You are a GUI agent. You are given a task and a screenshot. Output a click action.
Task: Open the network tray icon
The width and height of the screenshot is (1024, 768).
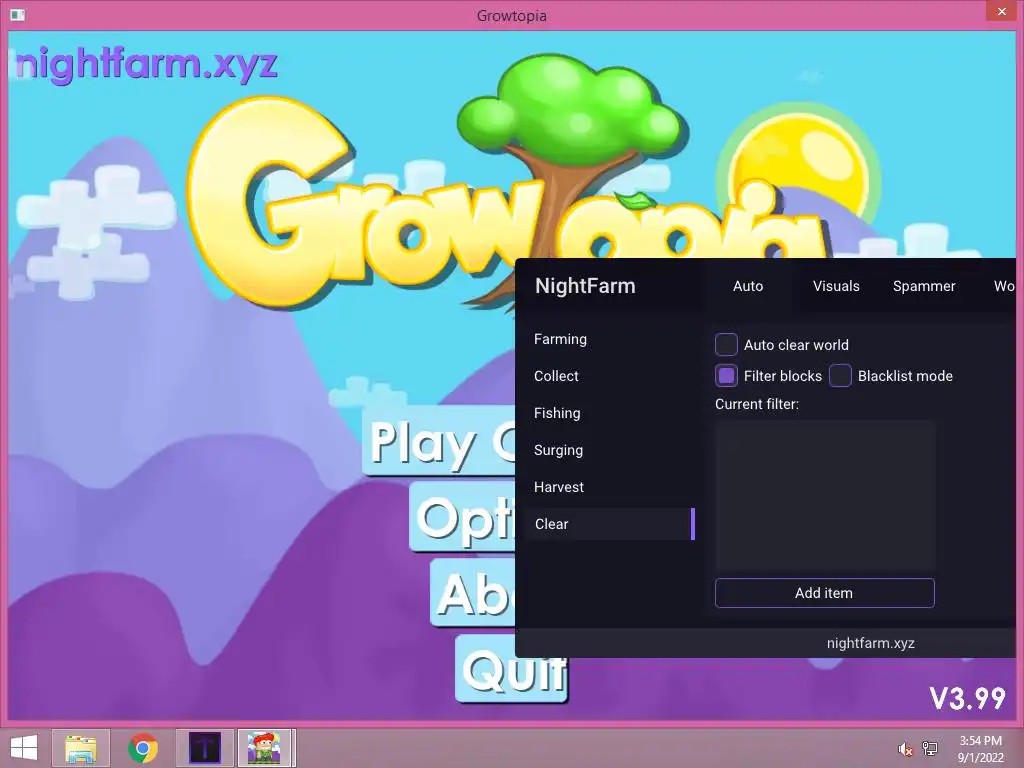click(x=930, y=749)
